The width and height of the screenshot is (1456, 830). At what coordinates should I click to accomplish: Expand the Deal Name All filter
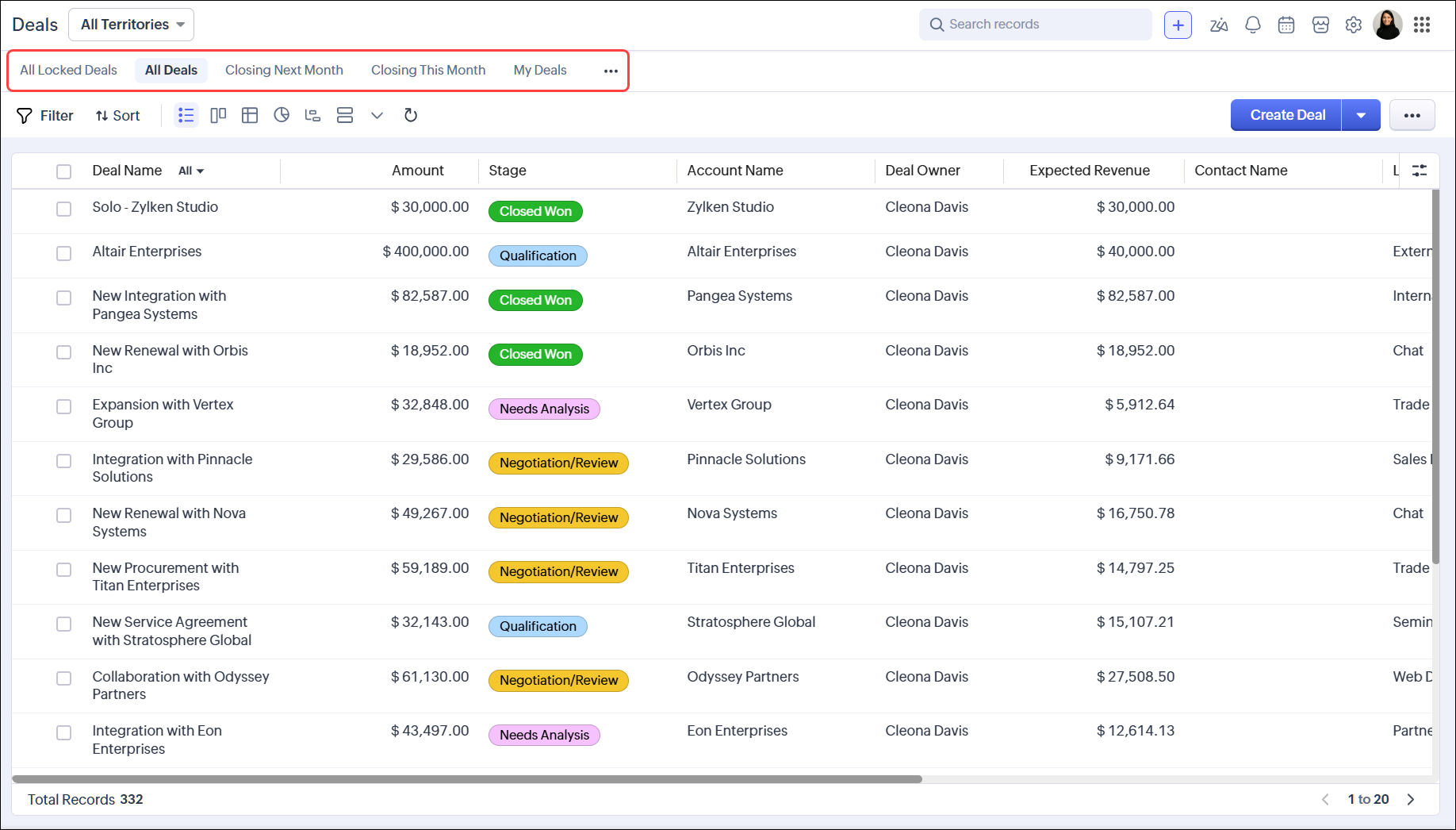[191, 171]
